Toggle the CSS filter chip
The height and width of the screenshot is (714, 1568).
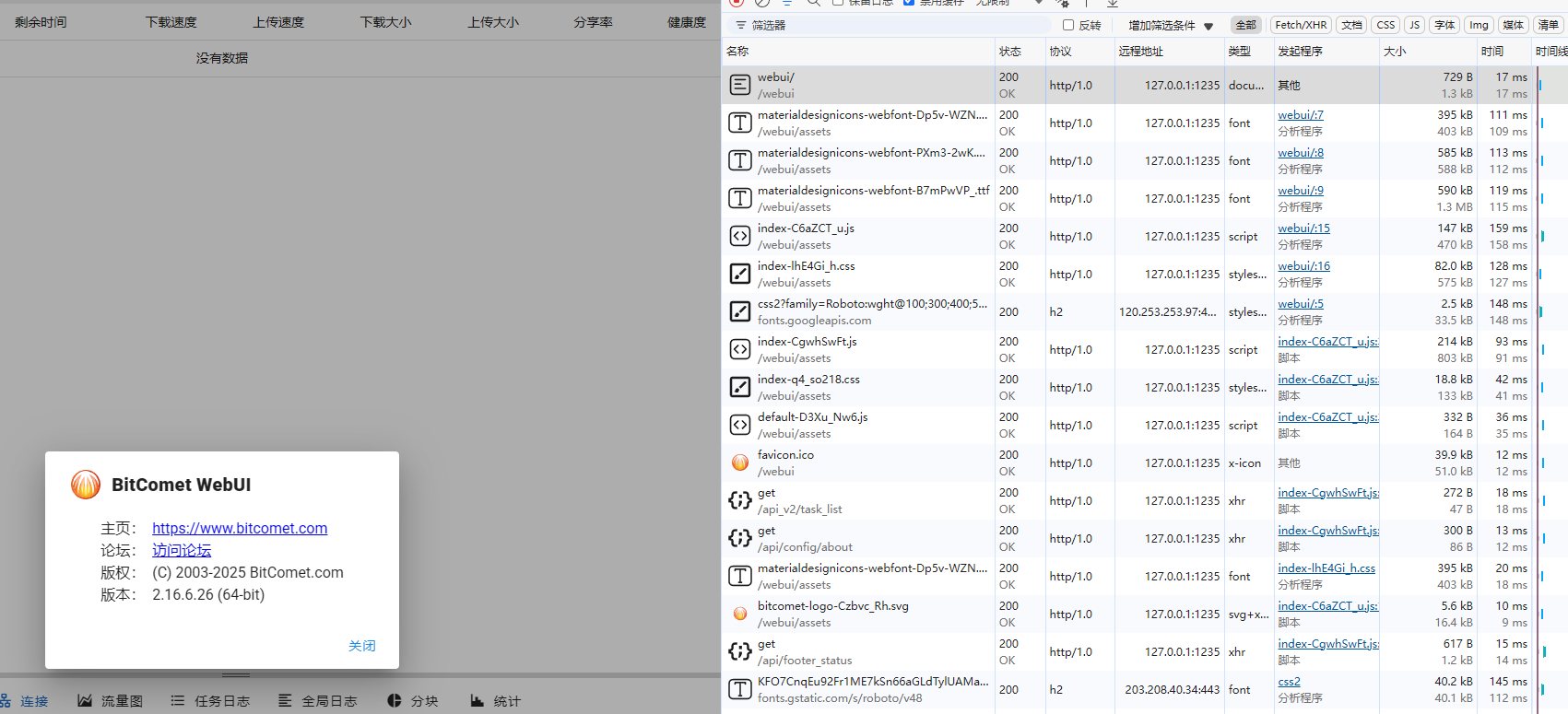click(x=1385, y=25)
